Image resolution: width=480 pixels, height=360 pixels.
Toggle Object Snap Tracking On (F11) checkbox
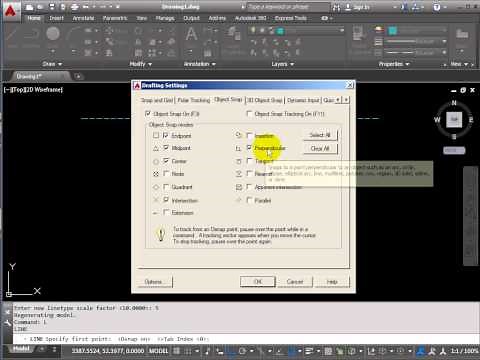(x=249, y=114)
